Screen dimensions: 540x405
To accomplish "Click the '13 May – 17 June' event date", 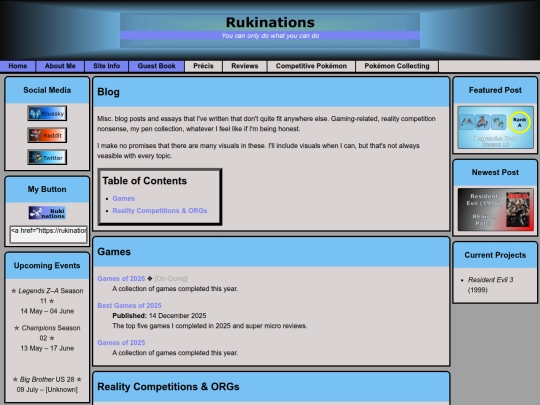I will (47, 349).
